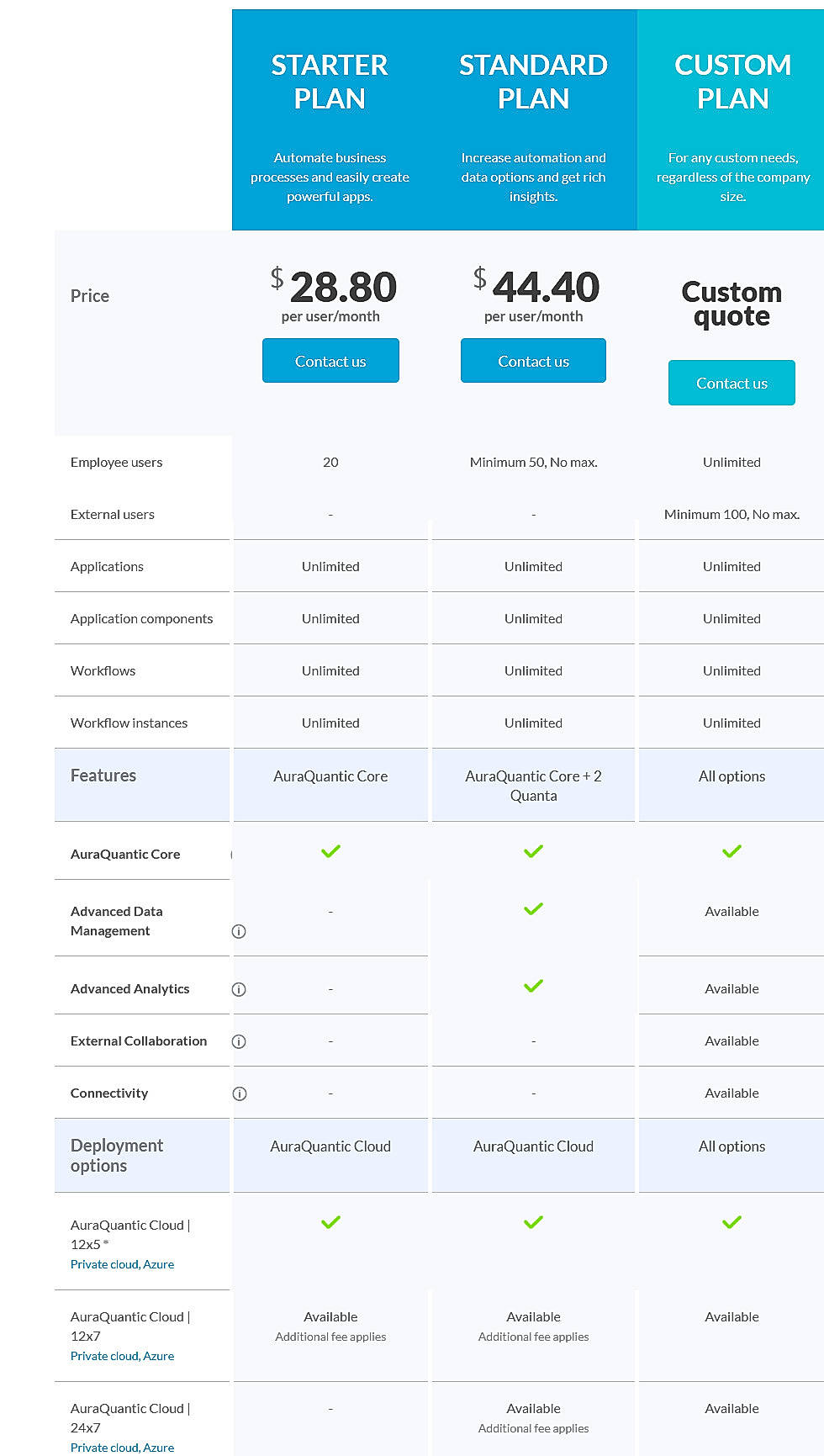The height and width of the screenshot is (1456, 824).
Task: Click the Features section header row
Action: (103, 776)
